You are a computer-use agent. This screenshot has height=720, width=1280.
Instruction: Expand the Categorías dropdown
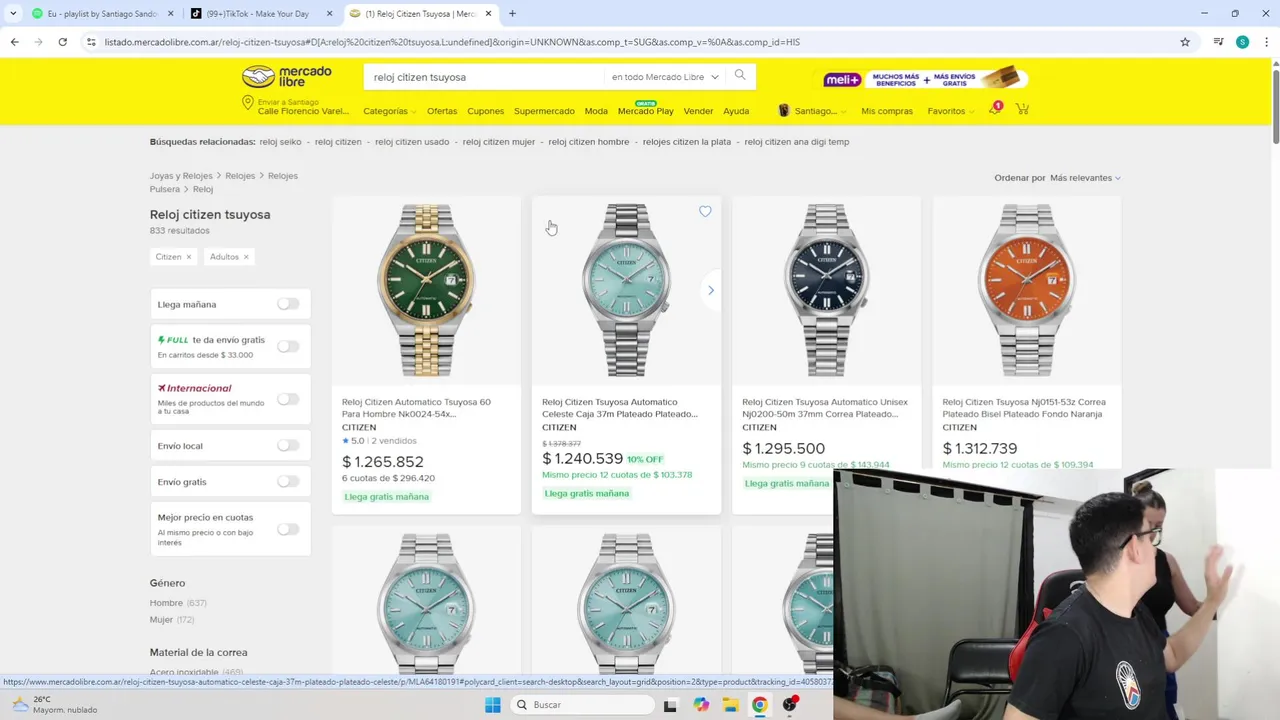point(389,111)
